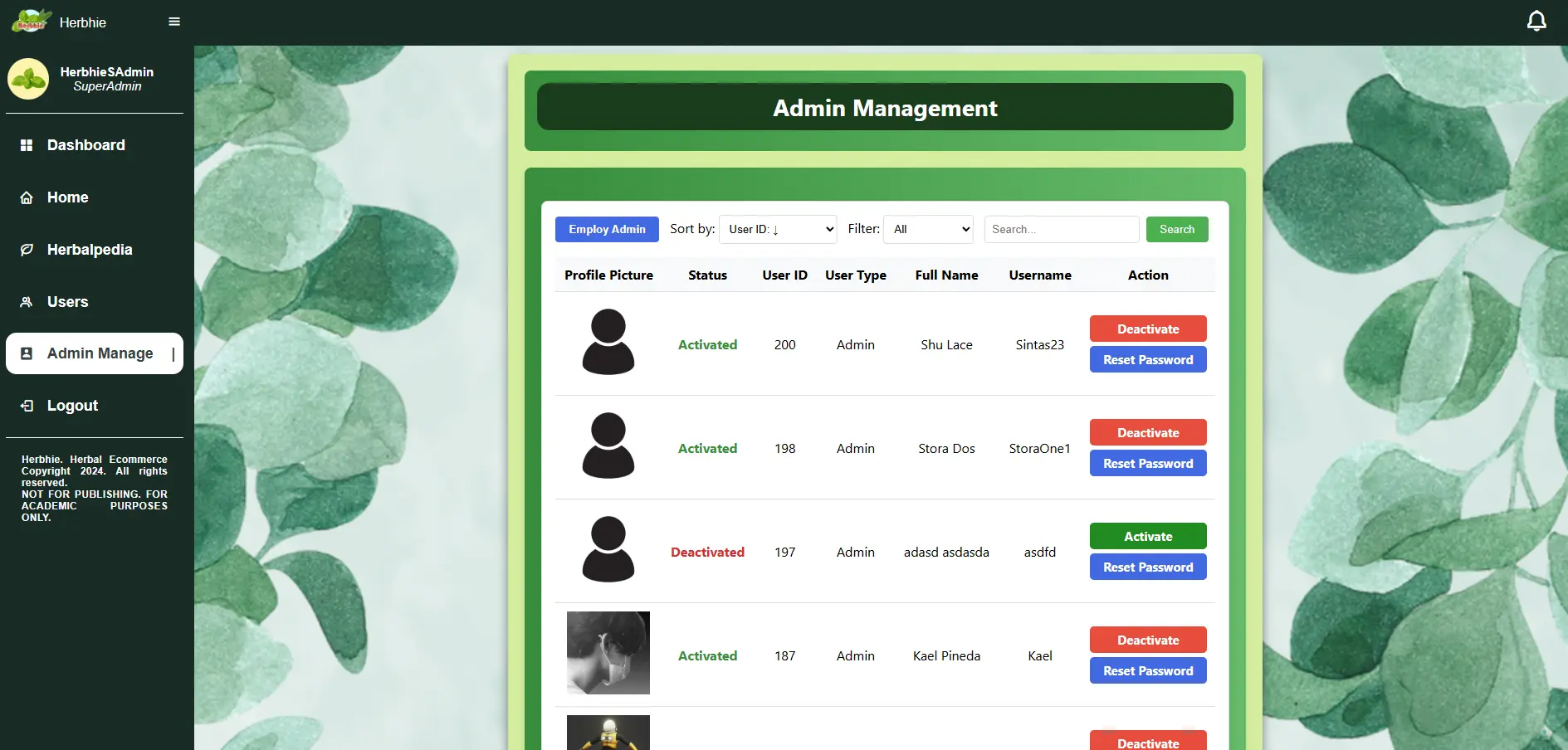Image resolution: width=1568 pixels, height=750 pixels.
Task: Click the Activated status for Shu Lace
Action: pyautogui.click(x=707, y=344)
